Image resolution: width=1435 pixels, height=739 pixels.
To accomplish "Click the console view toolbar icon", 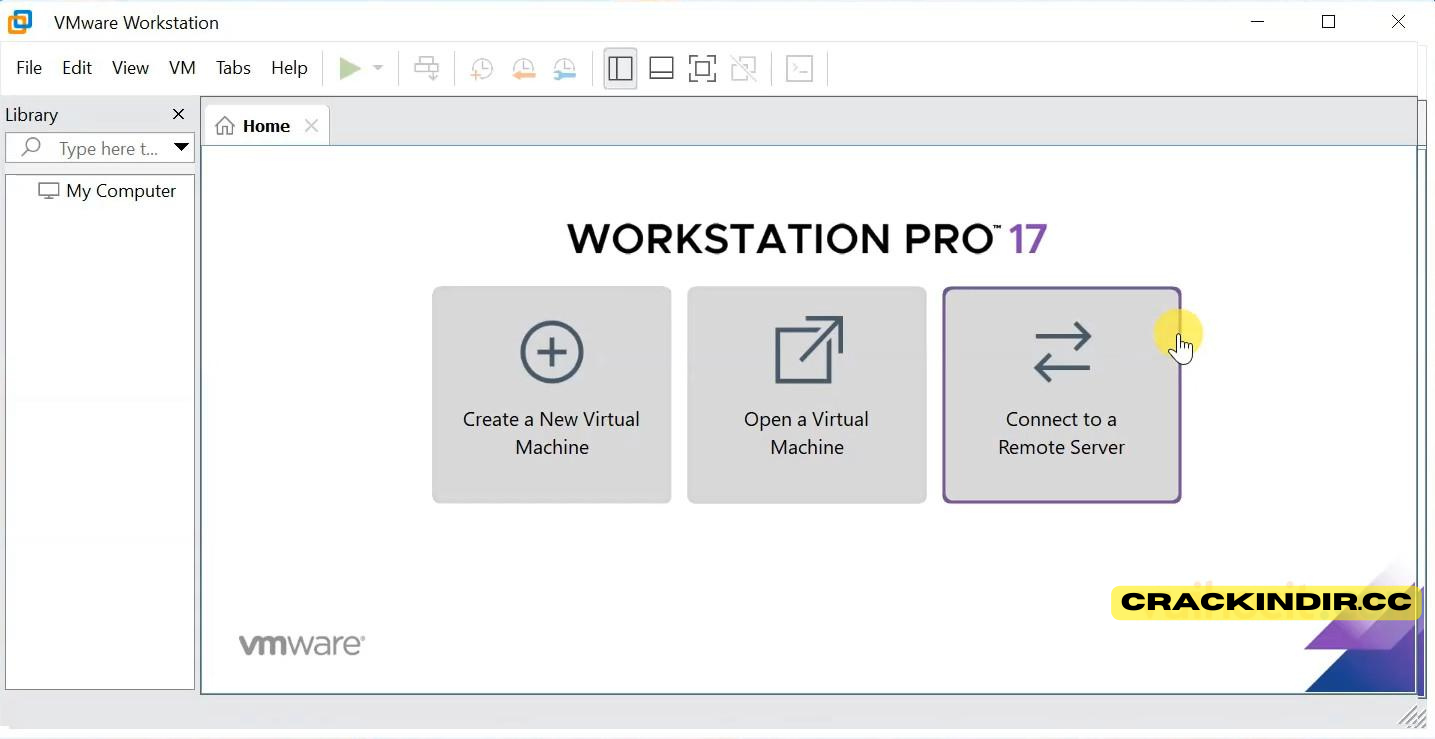I will (x=799, y=68).
